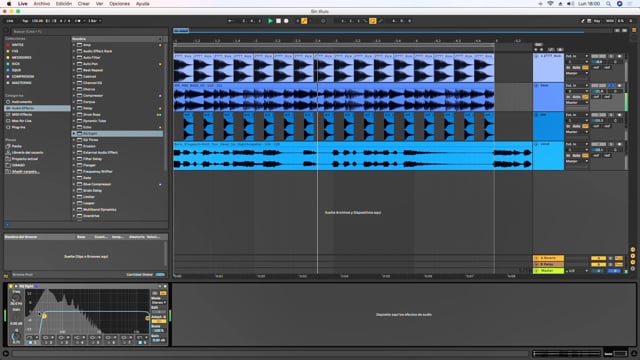Click the Link button in the control bar

point(10,21)
